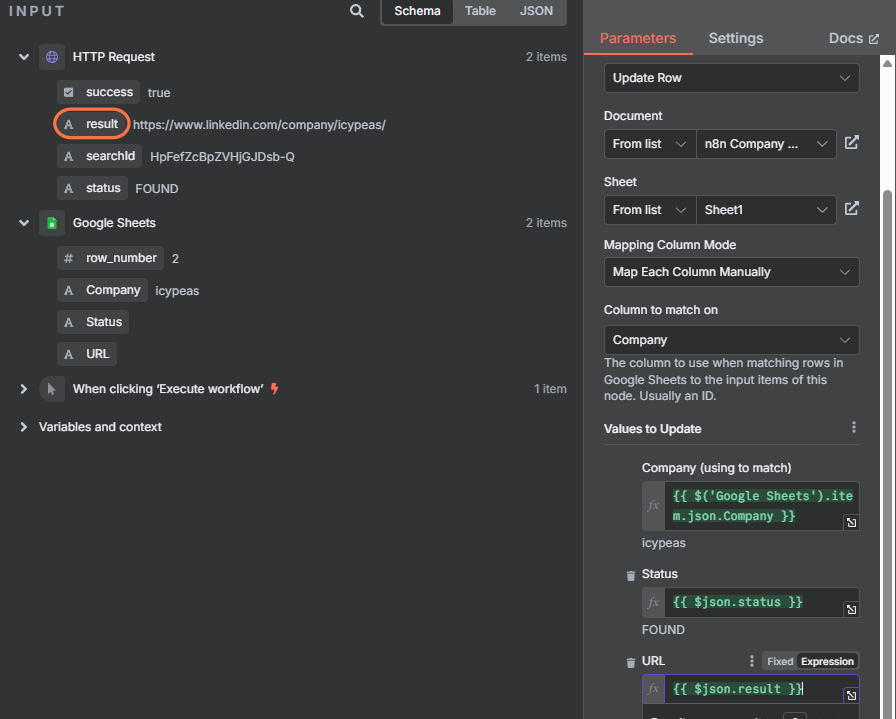Click the success boolean type icon
The height and width of the screenshot is (719, 896).
(69, 93)
